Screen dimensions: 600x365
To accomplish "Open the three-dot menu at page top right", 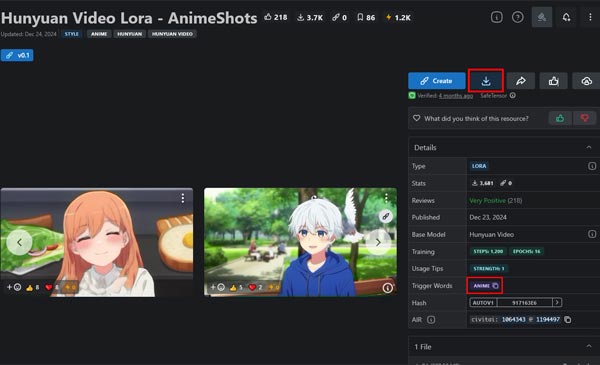I will pyautogui.click(x=590, y=17).
